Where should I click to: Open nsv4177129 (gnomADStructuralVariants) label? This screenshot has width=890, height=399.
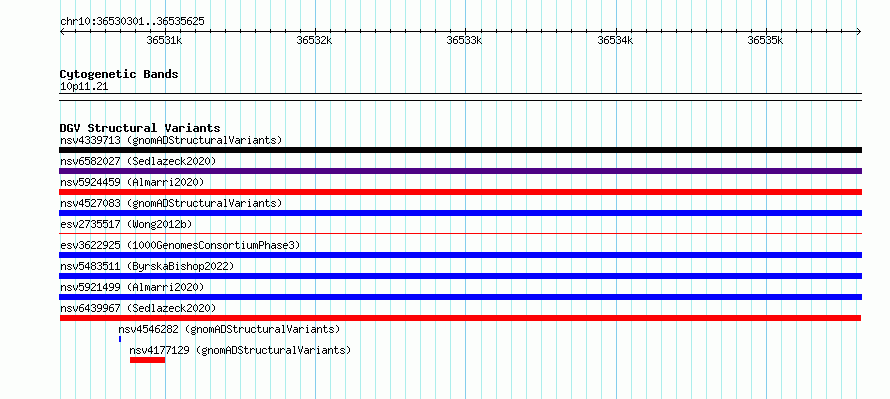[240, 350]
